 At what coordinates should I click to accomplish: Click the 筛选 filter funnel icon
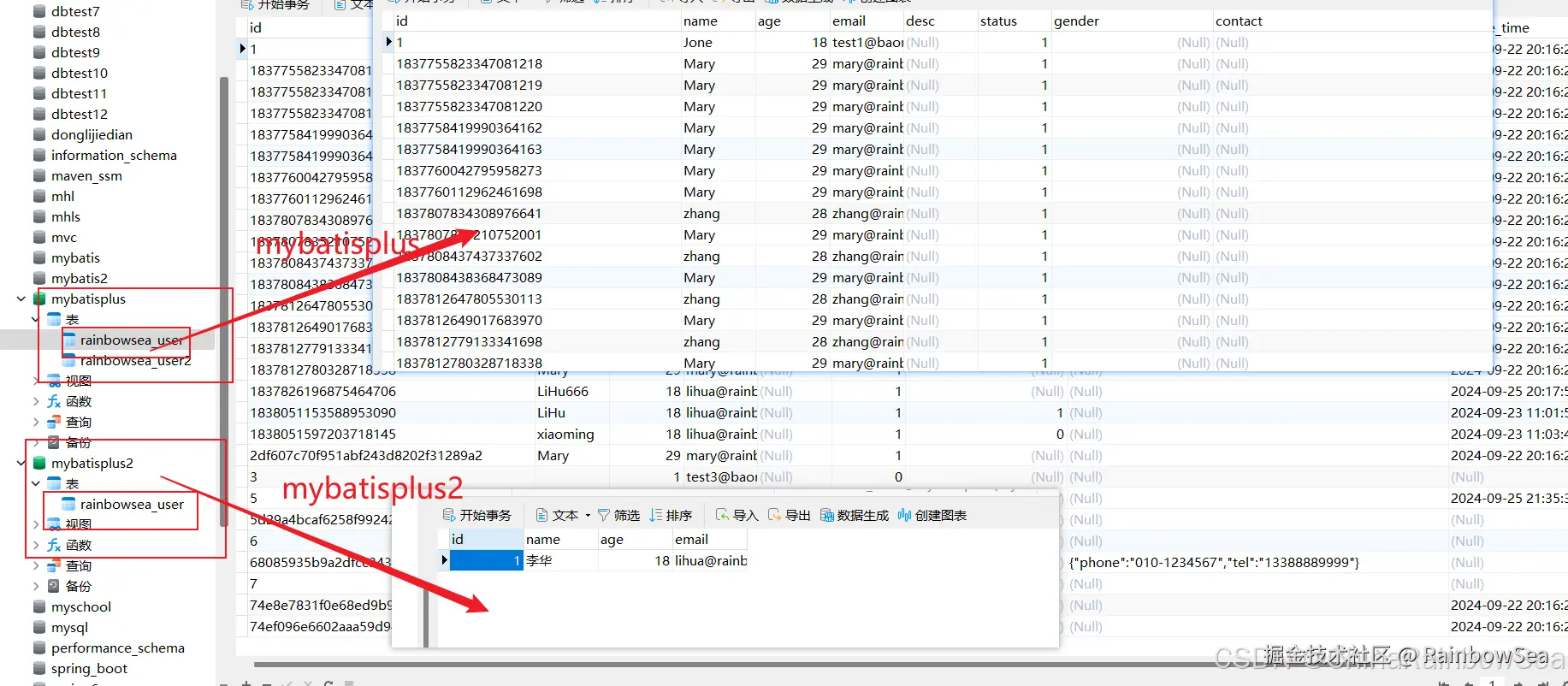tap(604, 515)
